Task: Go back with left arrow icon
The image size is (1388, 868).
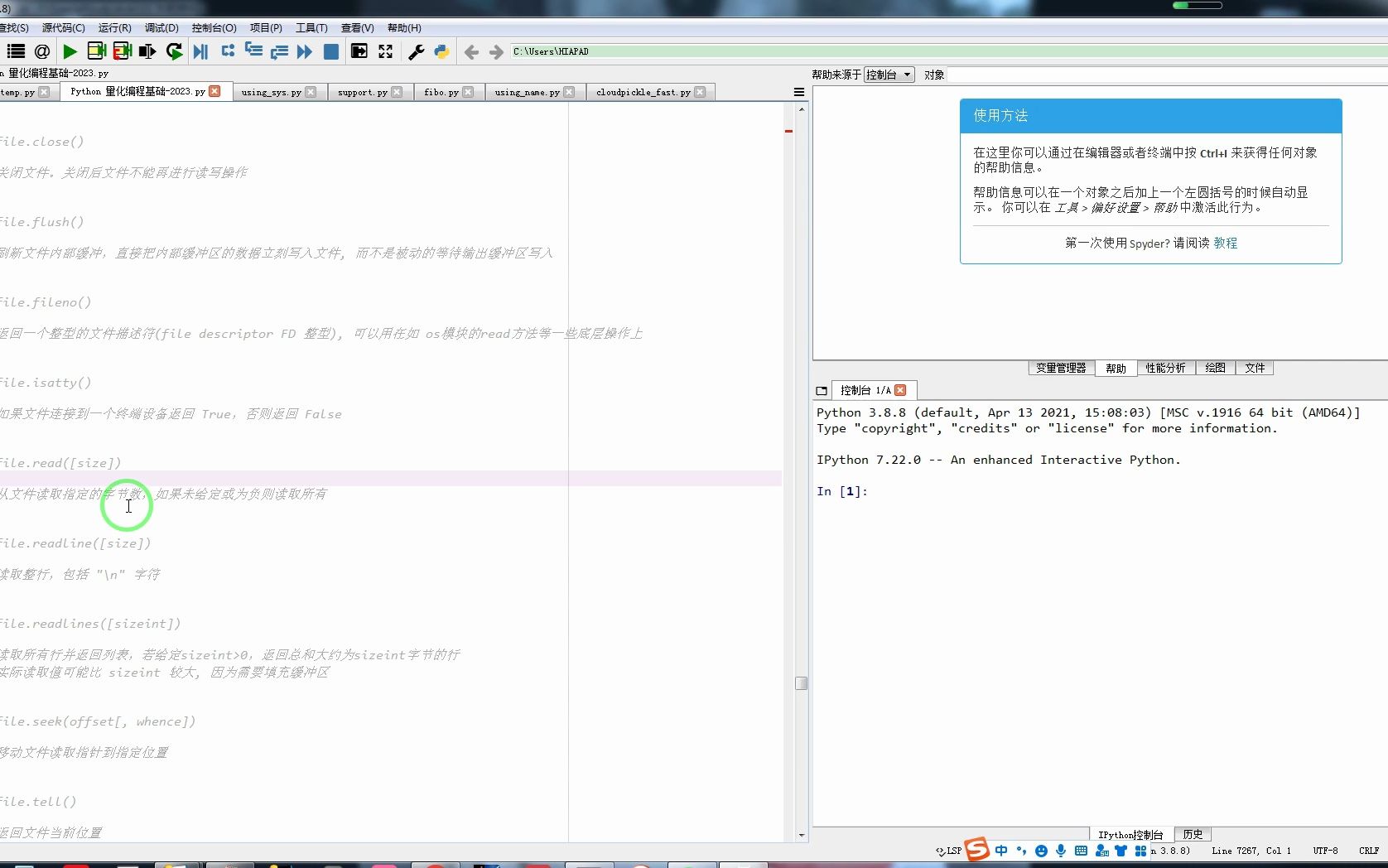Action: coord(471,52)
